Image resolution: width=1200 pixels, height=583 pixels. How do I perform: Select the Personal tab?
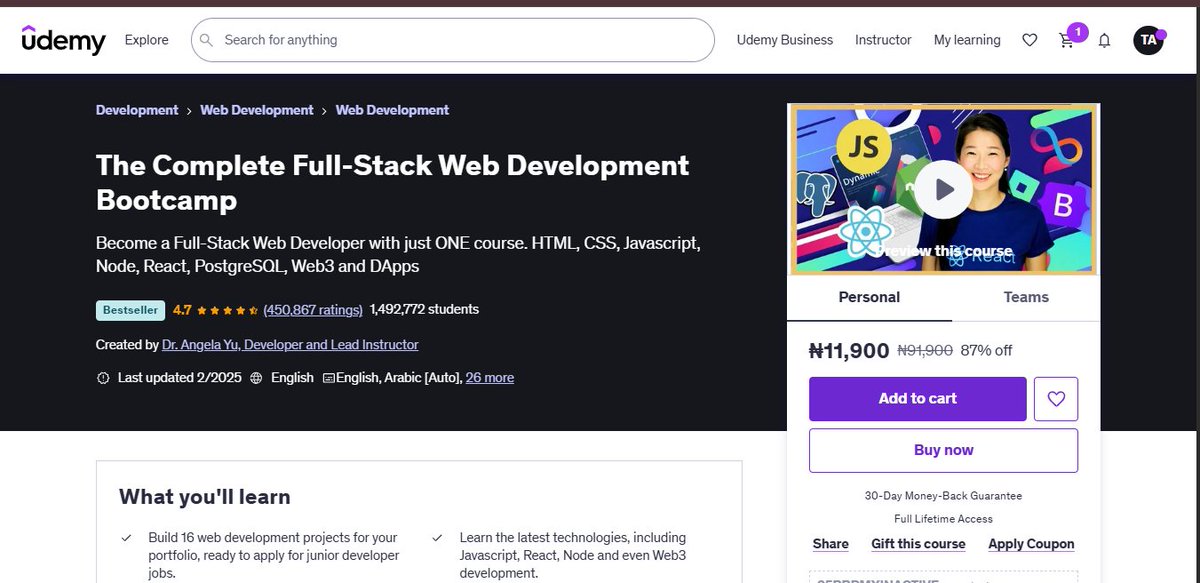[869, 297]
